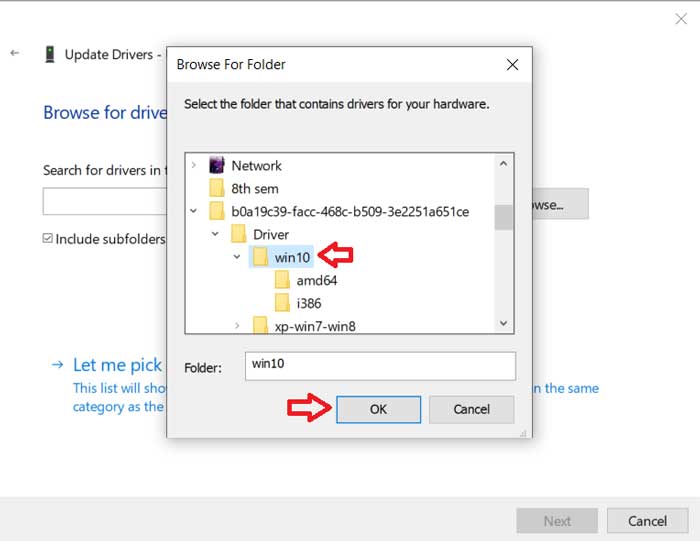Click the folder tree scroll up arrow
The height and width of the screenshot is (541, 700).
pos(504,164)
